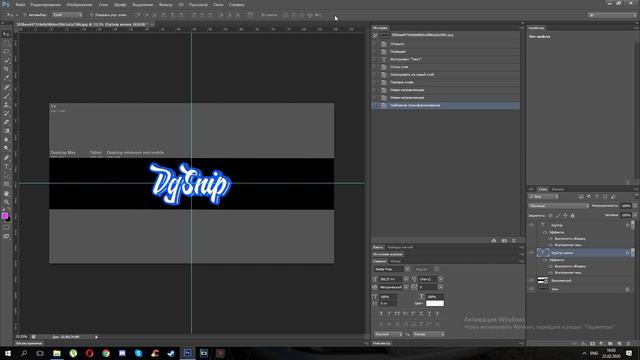Open Windows Start menu
The height and width of the screenshot is (360, 640).
[7, 353]
